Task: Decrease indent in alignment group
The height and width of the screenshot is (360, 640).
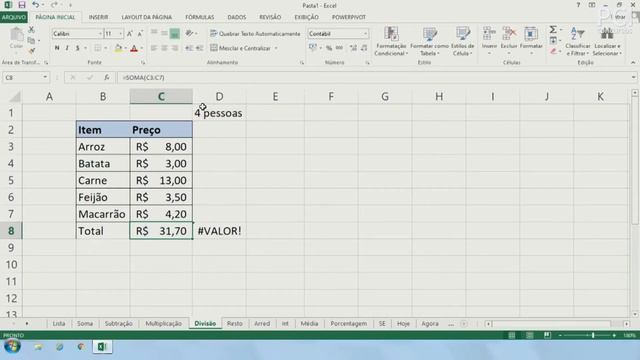Action: (x=189, y=48)
